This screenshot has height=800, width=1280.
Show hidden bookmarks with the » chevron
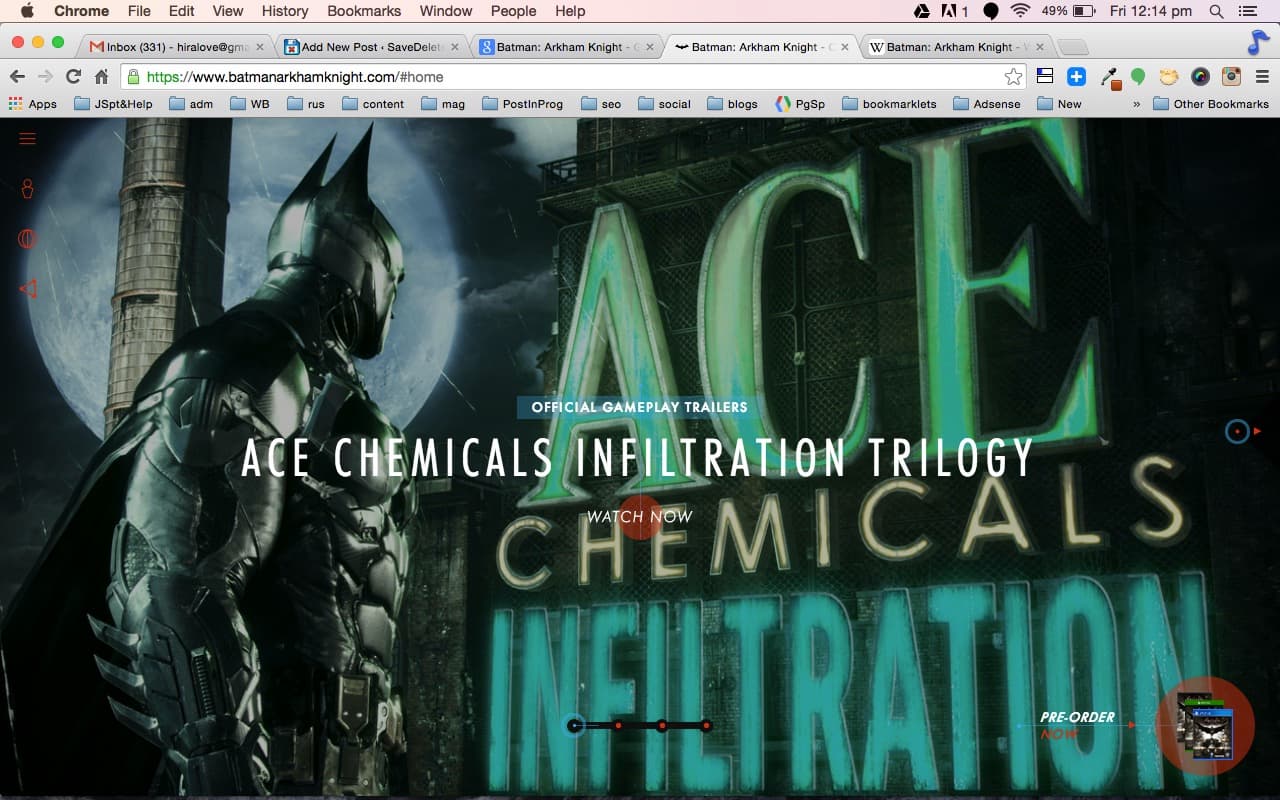click(1136, 104)
